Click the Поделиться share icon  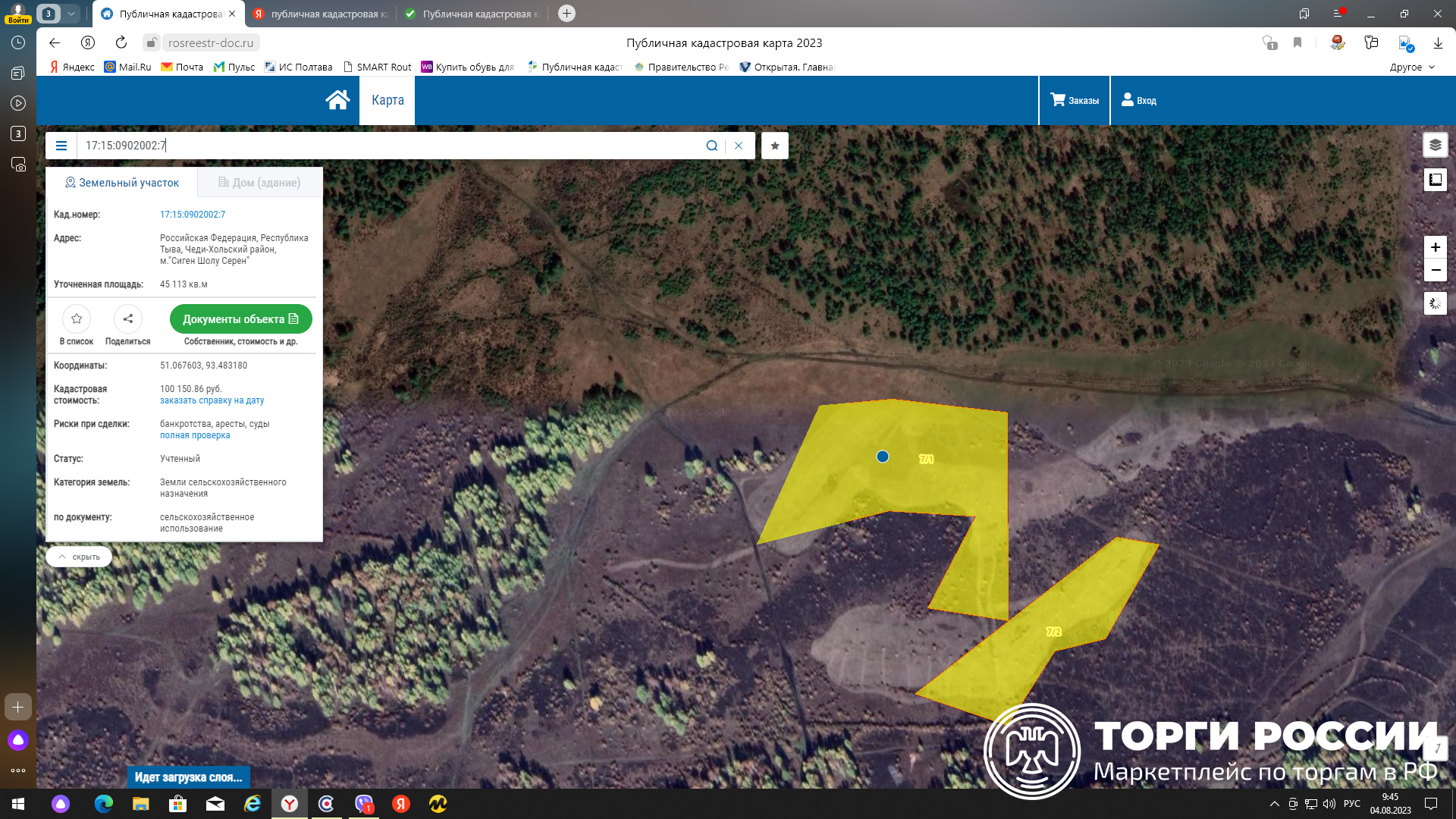click(127, 319)
